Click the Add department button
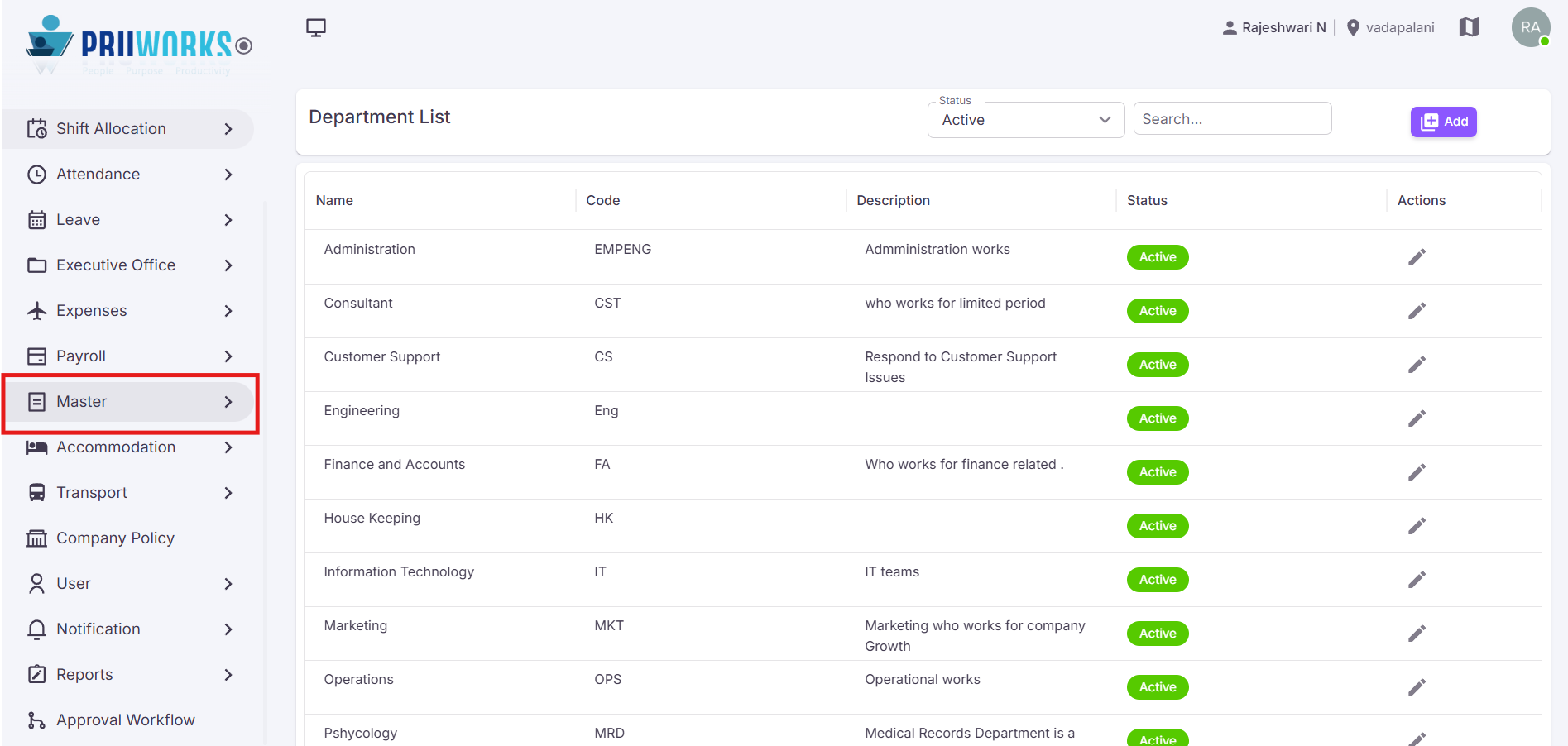 pos(1443,122)
